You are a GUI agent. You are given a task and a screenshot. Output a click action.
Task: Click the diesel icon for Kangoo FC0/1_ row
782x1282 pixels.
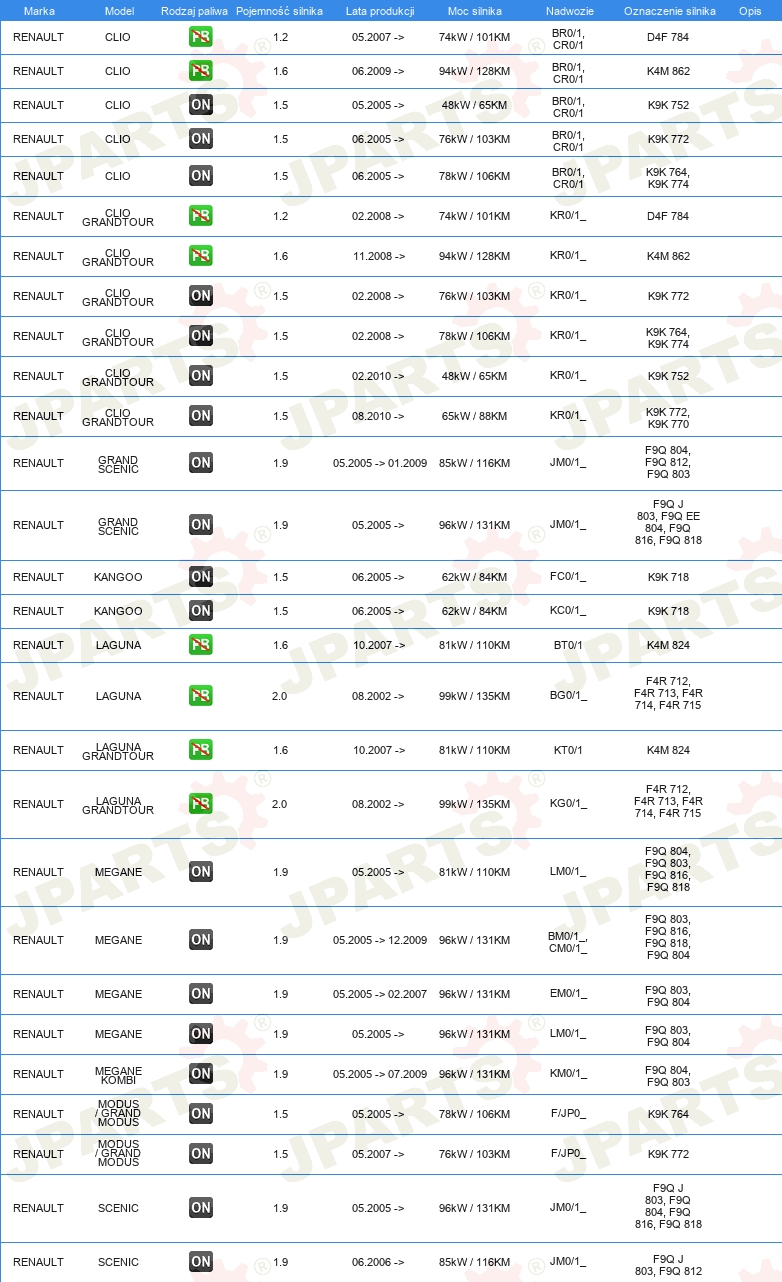200,577
